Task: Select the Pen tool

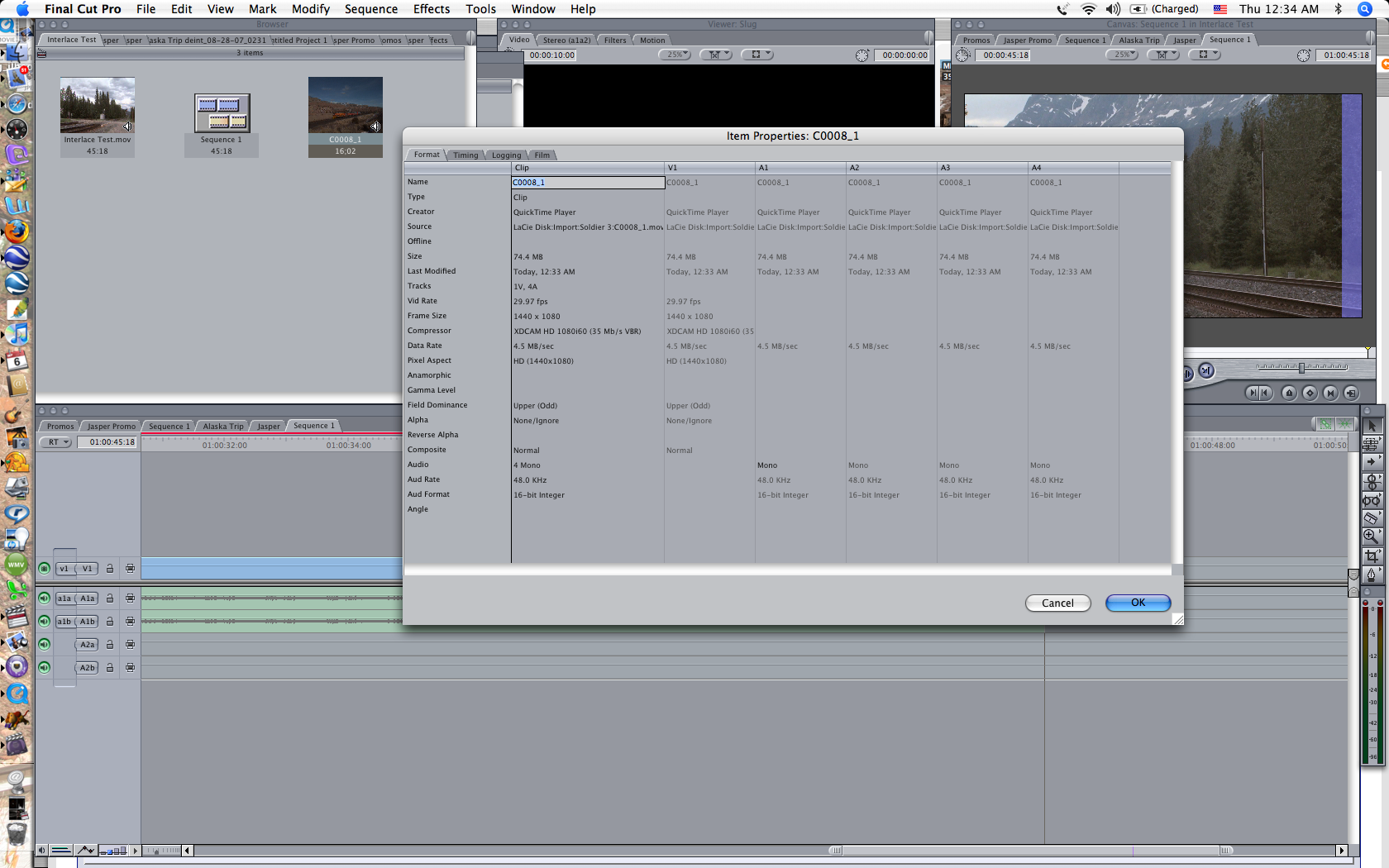Action: click(x=1372, y=574)
